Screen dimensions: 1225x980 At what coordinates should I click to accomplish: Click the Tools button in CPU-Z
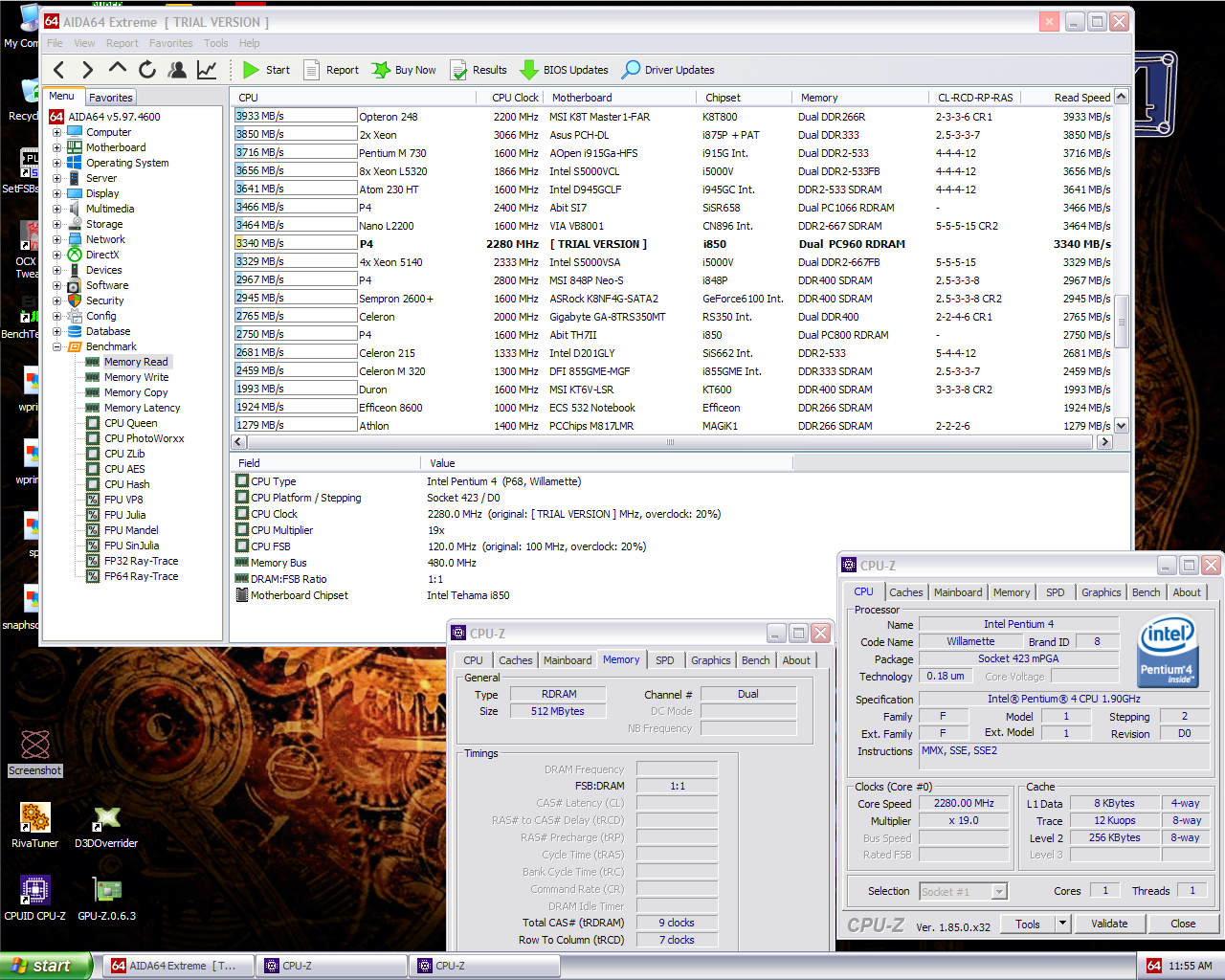(x=1028, y=924)
